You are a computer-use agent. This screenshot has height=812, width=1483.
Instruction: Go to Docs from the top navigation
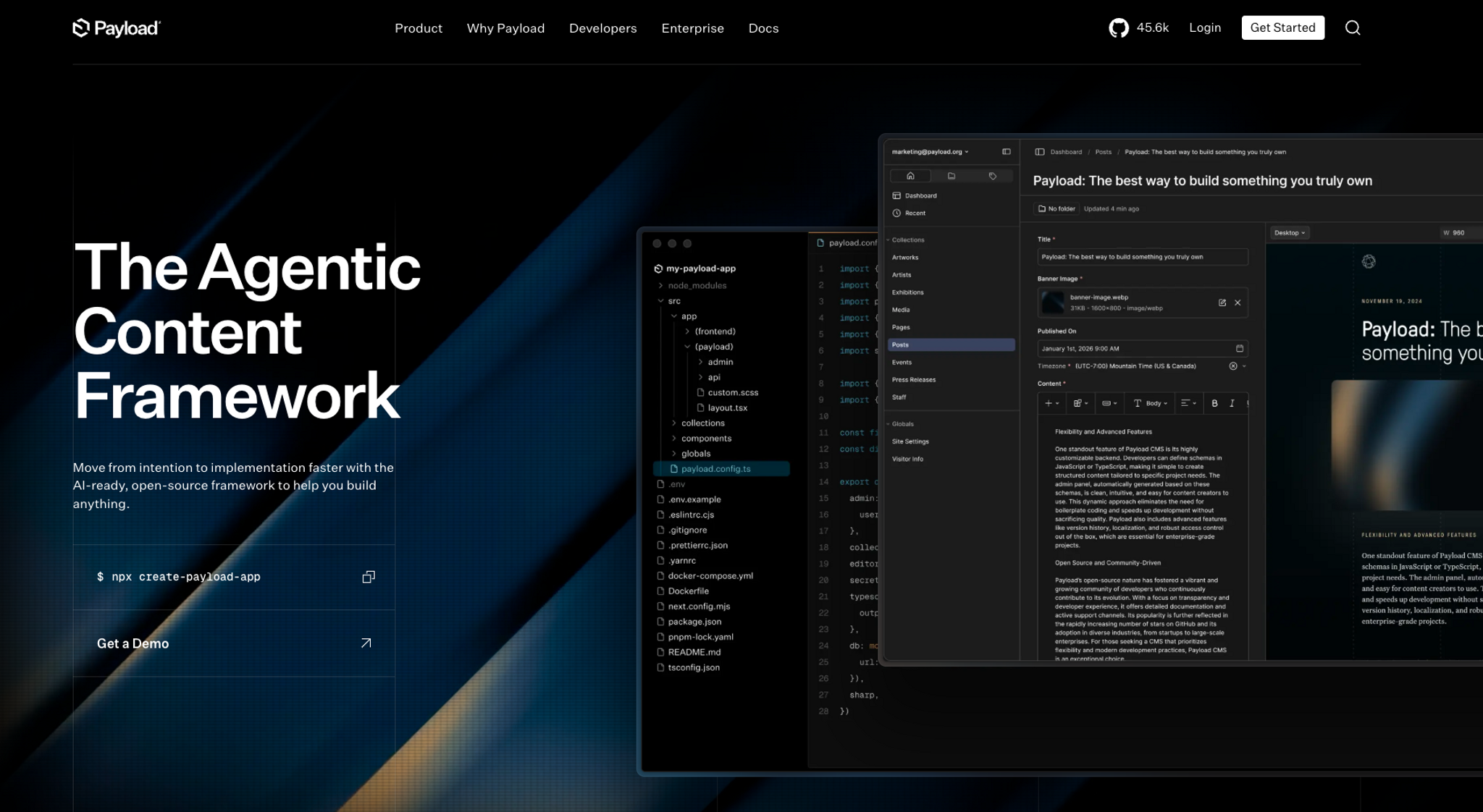tap(763, 28)
